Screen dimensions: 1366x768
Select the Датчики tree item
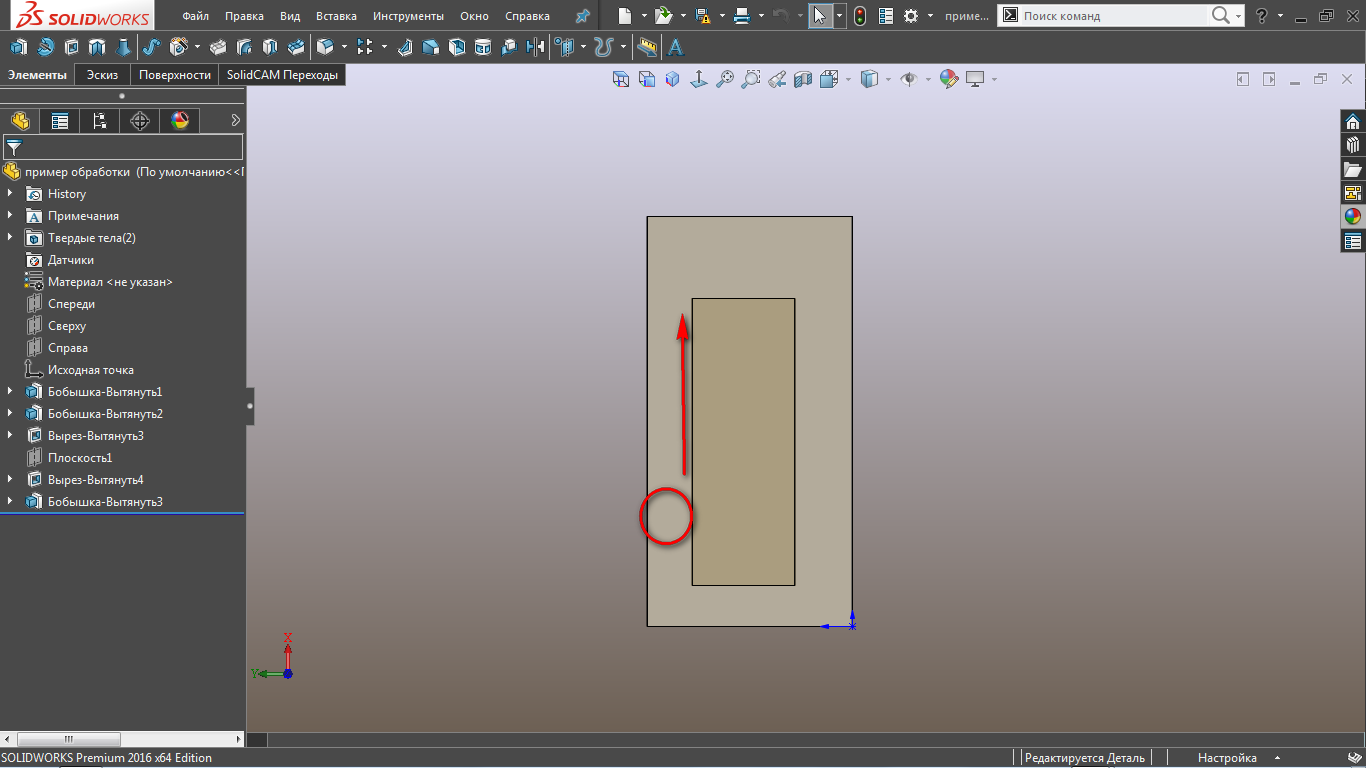point(70,260)
